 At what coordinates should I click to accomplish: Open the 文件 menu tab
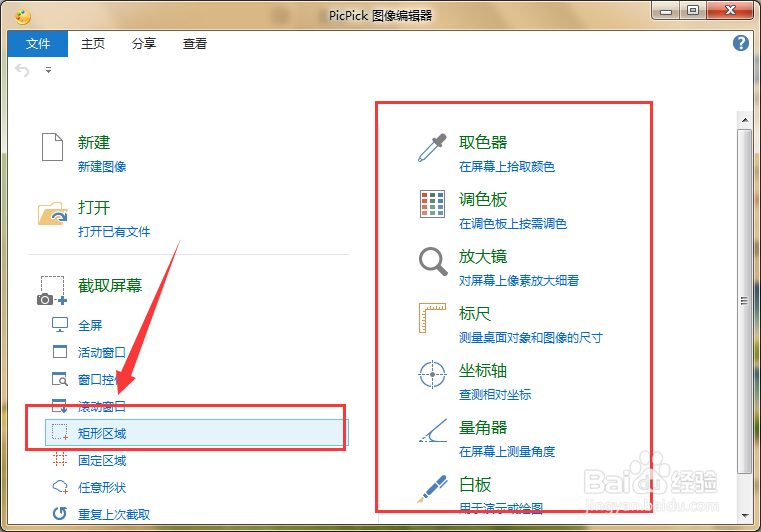click(38, 44)
